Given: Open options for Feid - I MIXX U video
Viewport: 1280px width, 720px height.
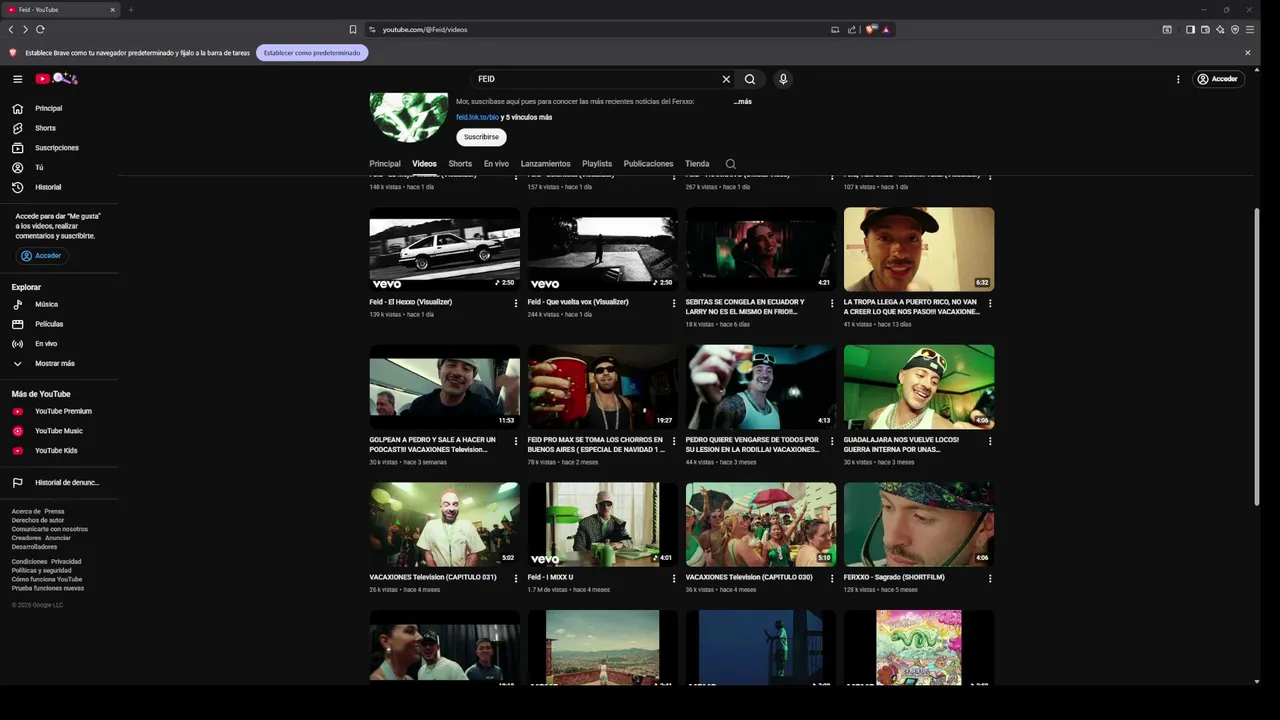Looking at the screenshot, I should (x=674, y=578).
